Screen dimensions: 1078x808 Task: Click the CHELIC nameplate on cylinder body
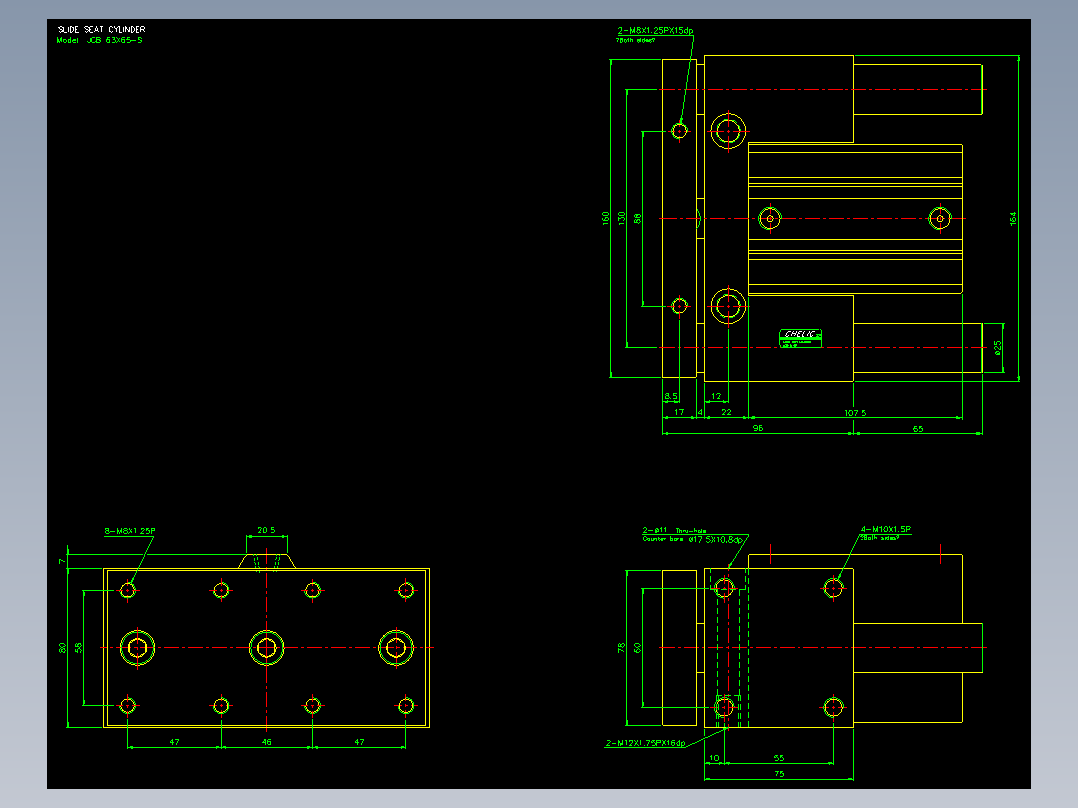[x=800, y=338]
